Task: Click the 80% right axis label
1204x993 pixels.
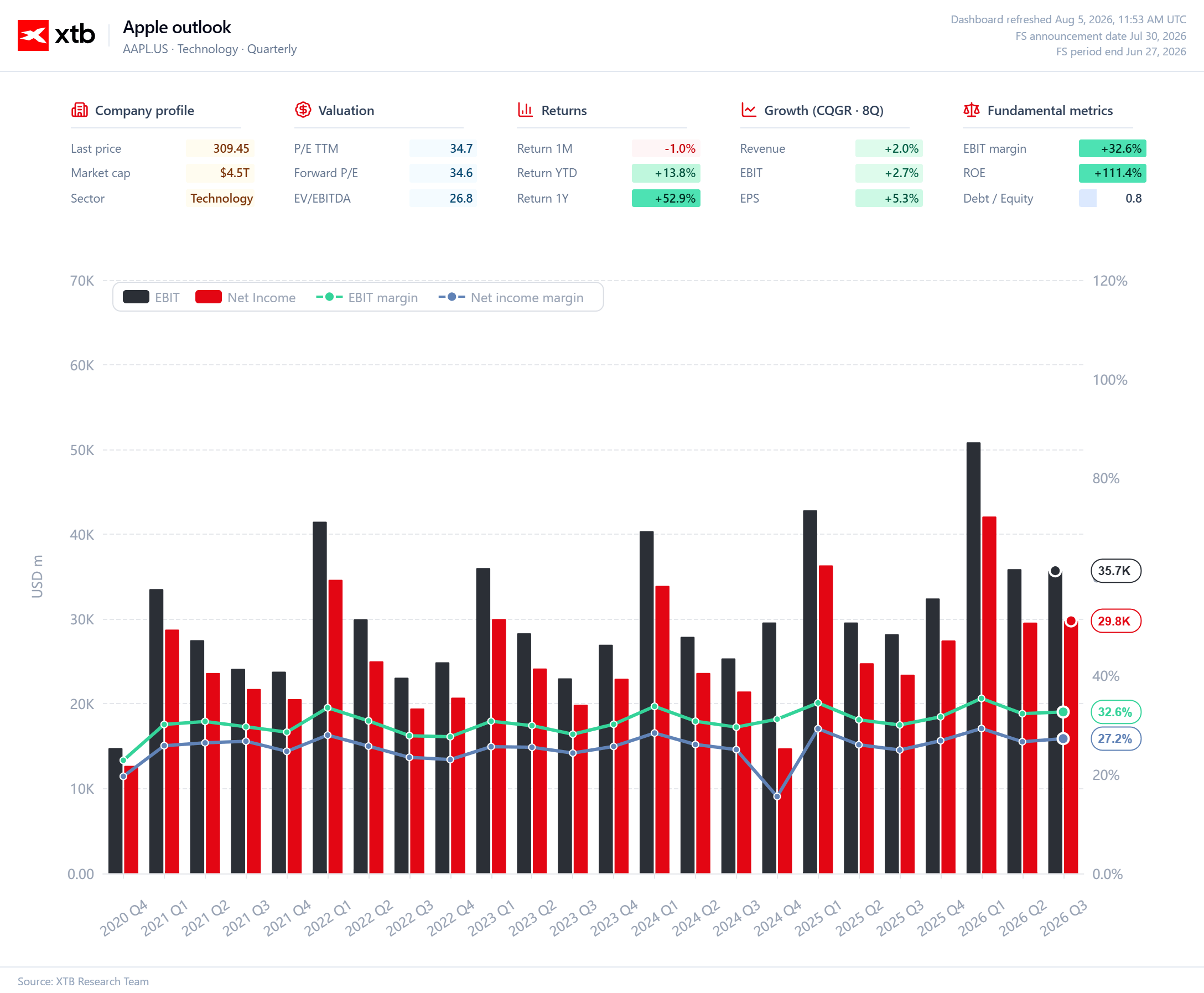Action: coord(1106,478)
